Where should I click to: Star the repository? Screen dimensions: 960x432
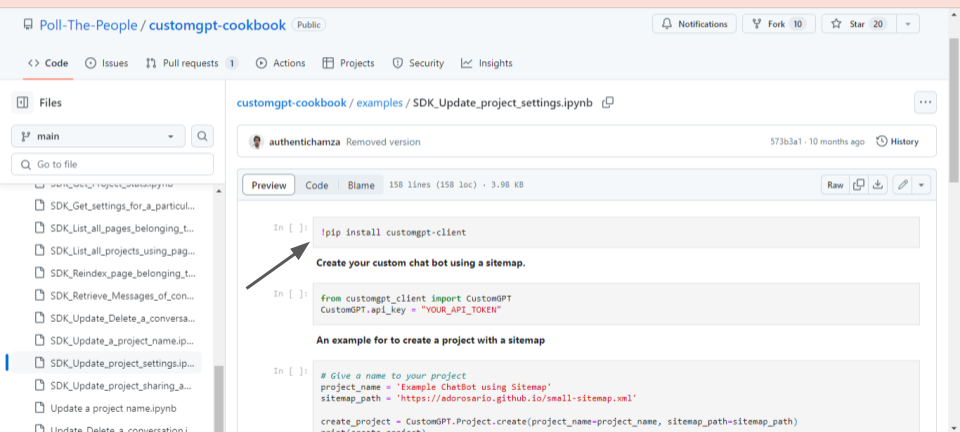(859, 24)
